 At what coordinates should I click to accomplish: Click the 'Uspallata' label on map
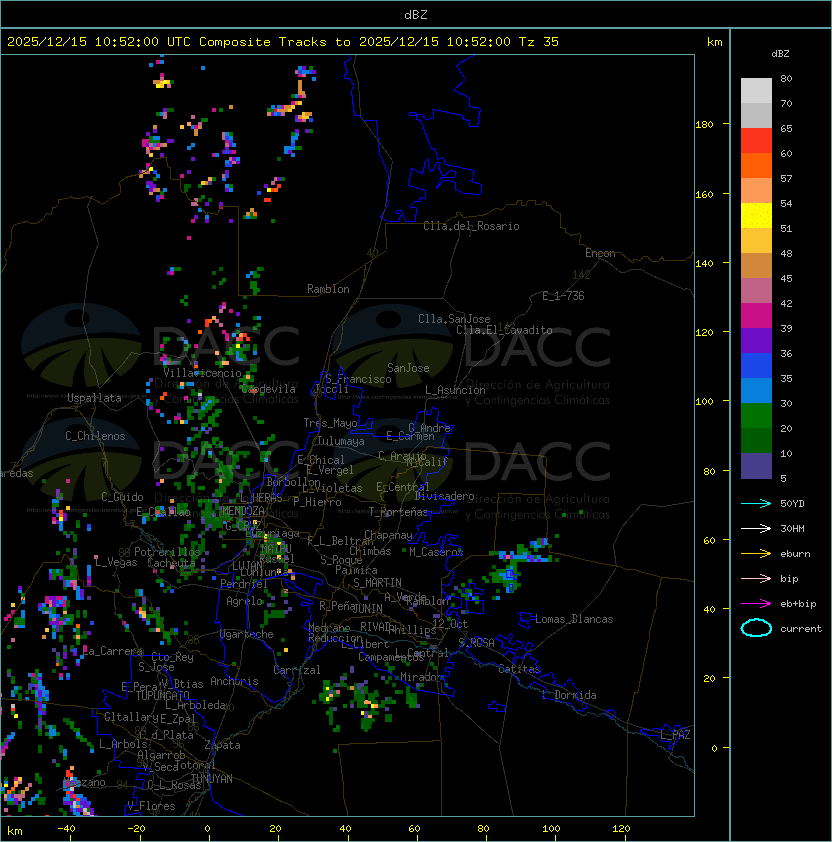[94, 398]
